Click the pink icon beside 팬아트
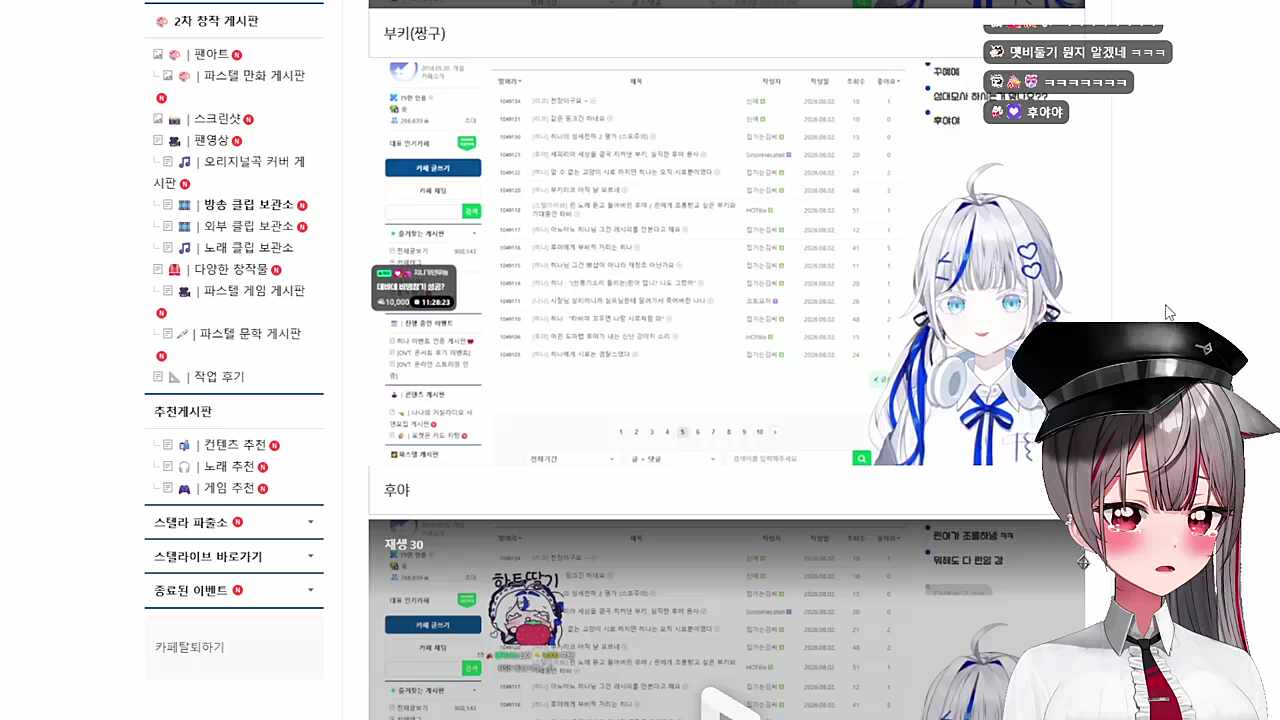The width and height of the screenshot is (1280, 720). 174,54
